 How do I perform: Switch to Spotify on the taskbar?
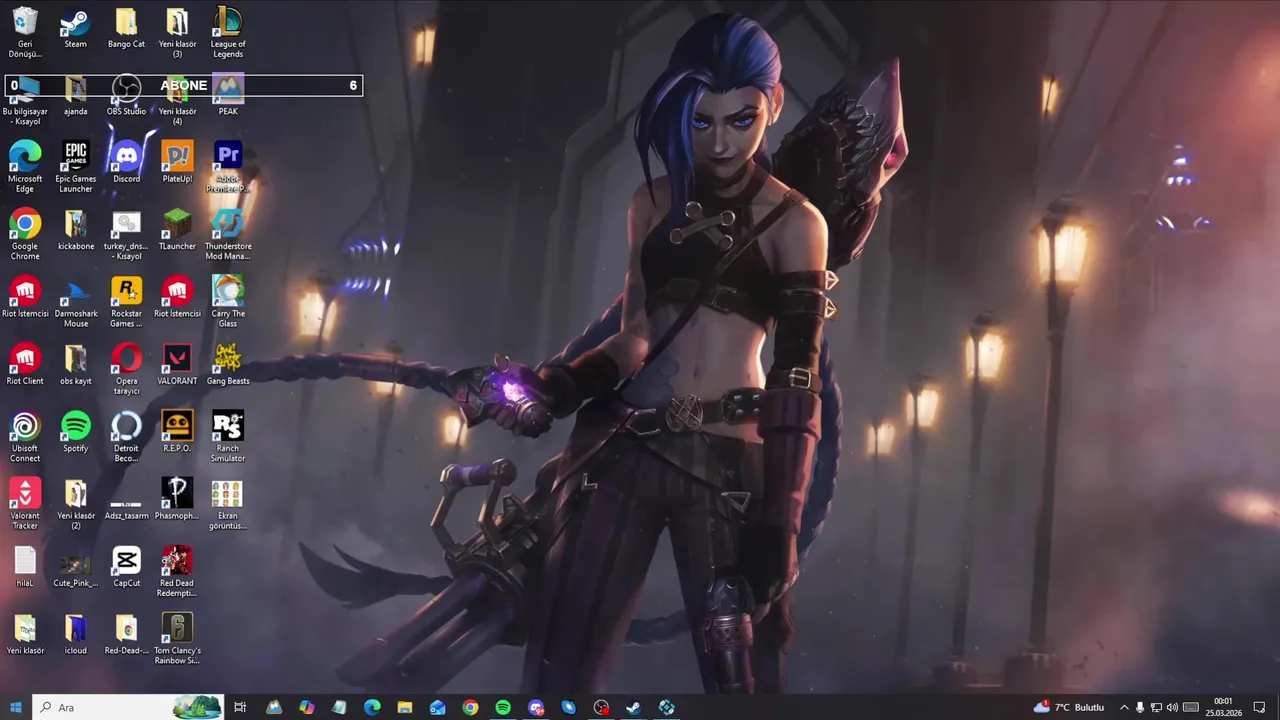tap(503, 707)
